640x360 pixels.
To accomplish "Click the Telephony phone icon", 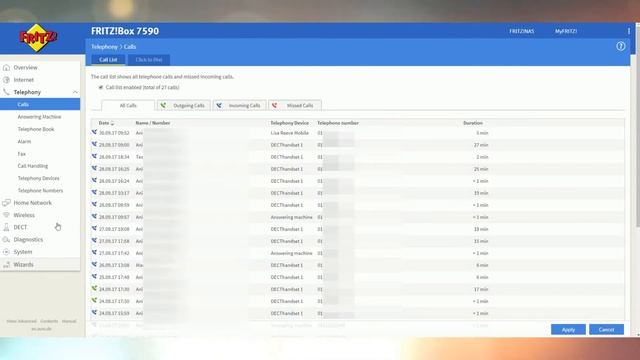I will [6, 92].
